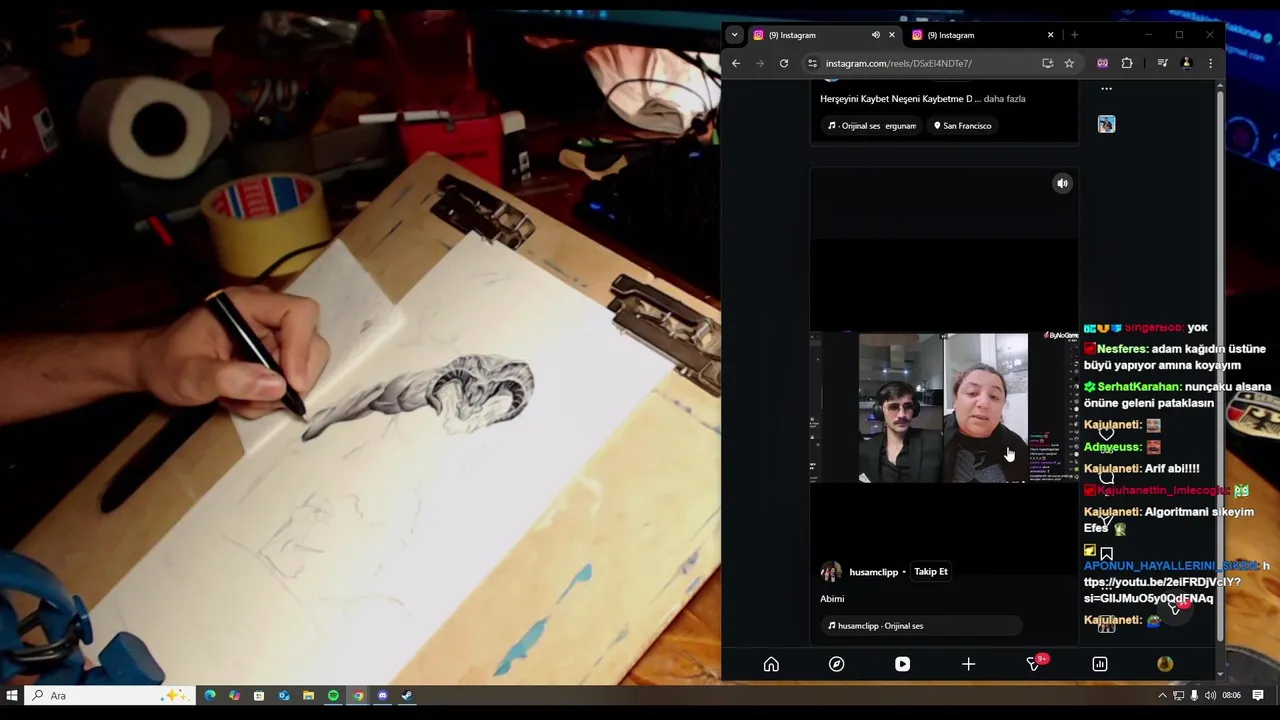This screenshot has width=1280, height=720.
Task: Open the volume control in the system tray
Action: click(x=1210, y=695)
